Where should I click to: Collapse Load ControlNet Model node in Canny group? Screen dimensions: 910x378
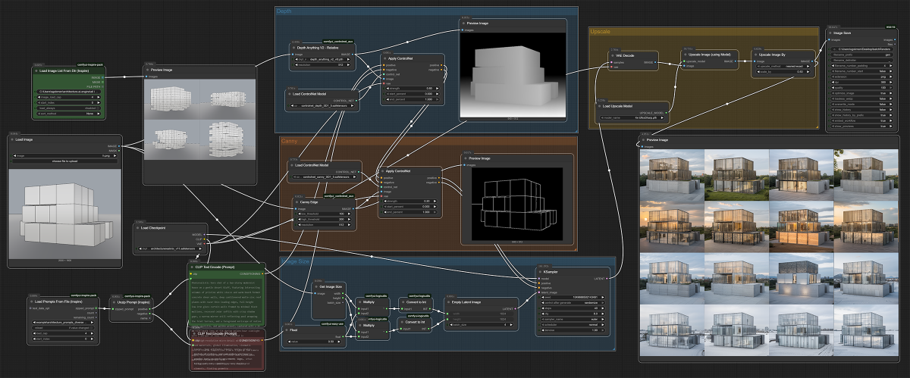point(291,165)
